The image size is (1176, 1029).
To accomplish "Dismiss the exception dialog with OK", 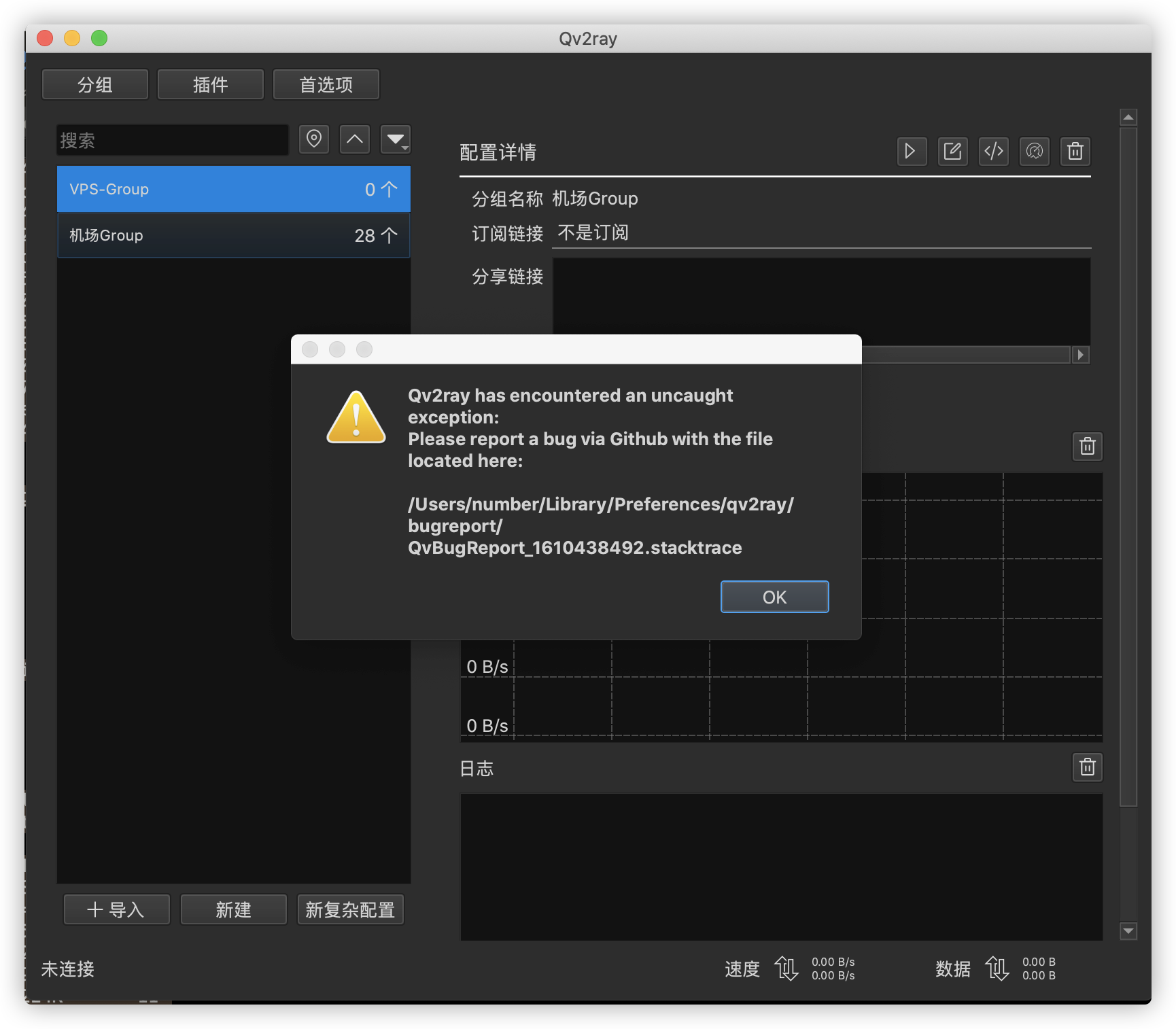I will pos(774,597).
